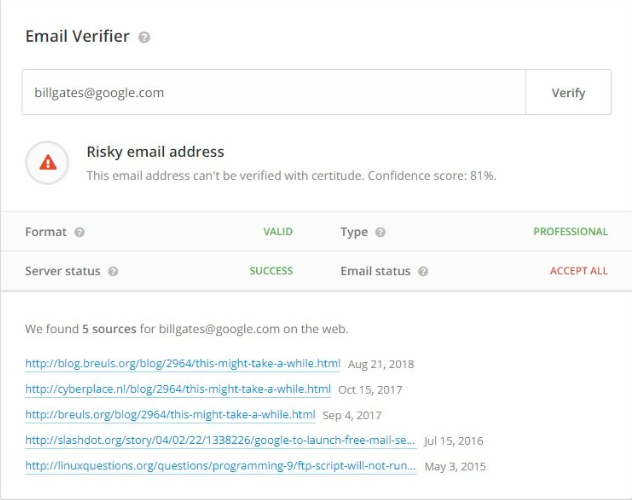This screenshot has width=632, height=500.
Task: Click the red warning triangle icon
Action: point(48,162)
